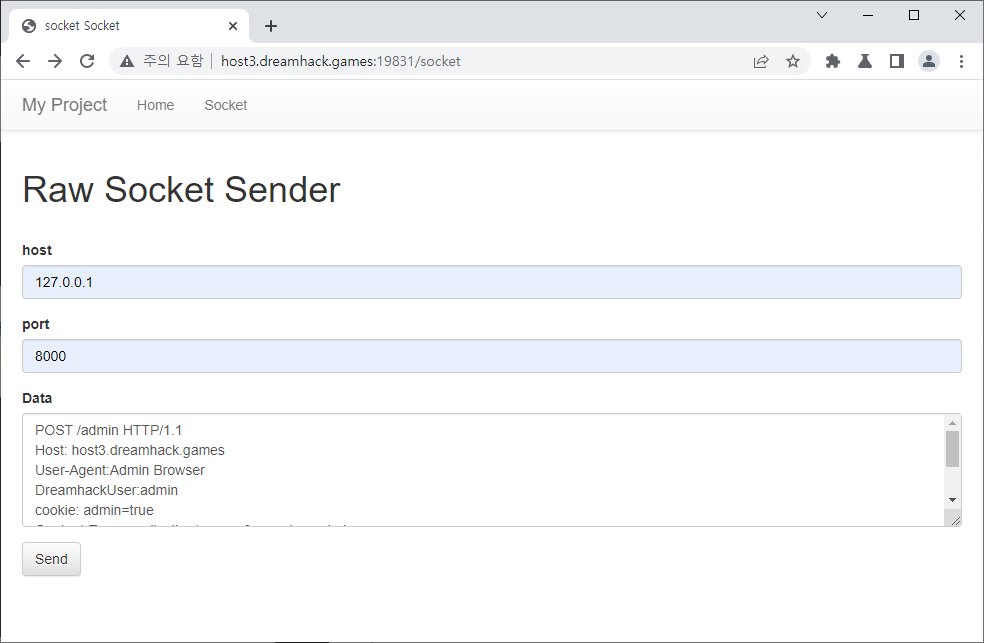The height and width of the screenshot is (643, 984).
Task: Open a new browser tab
Action: 271,26
